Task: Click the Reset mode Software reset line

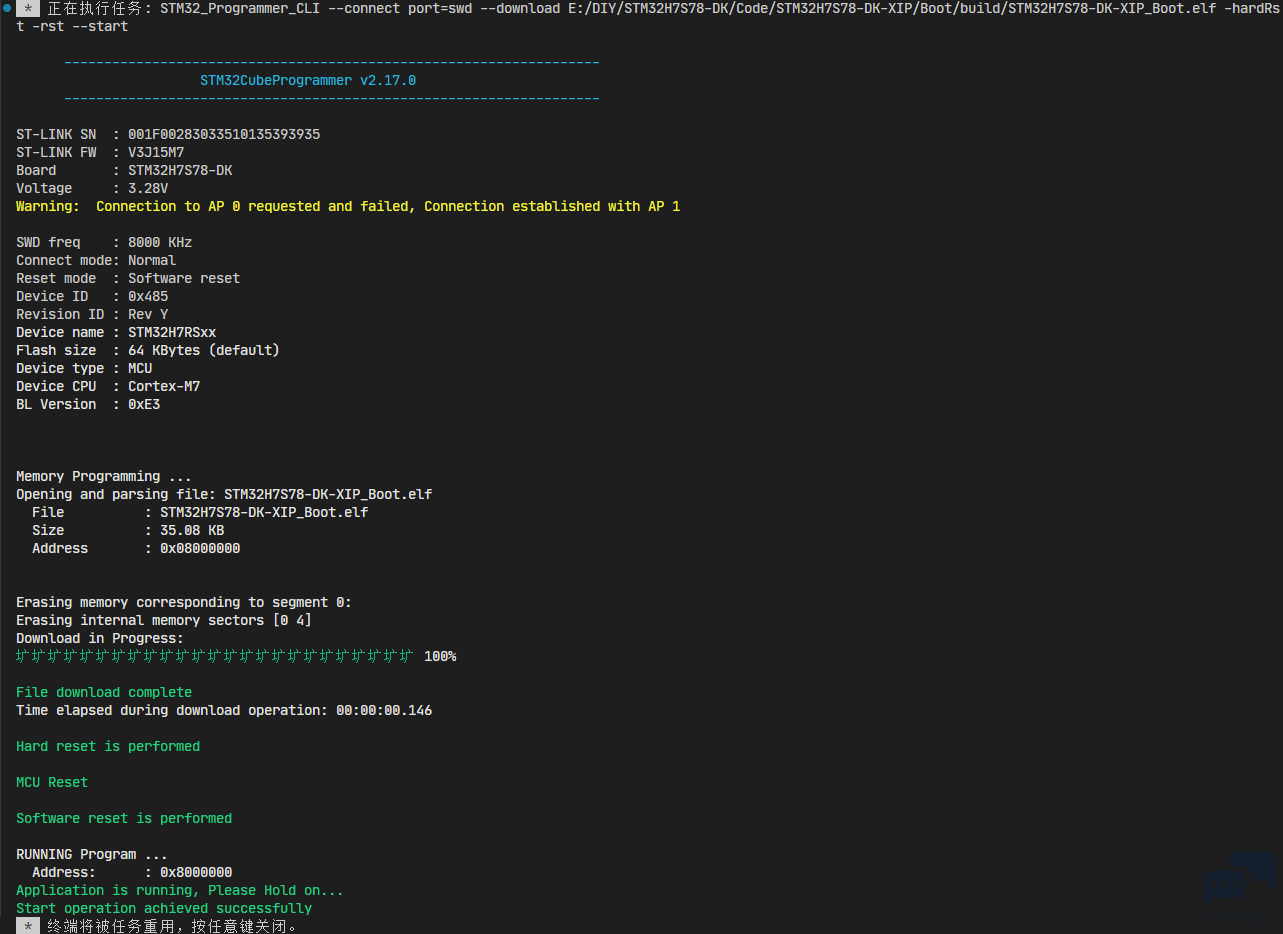Action: [128, 278]
